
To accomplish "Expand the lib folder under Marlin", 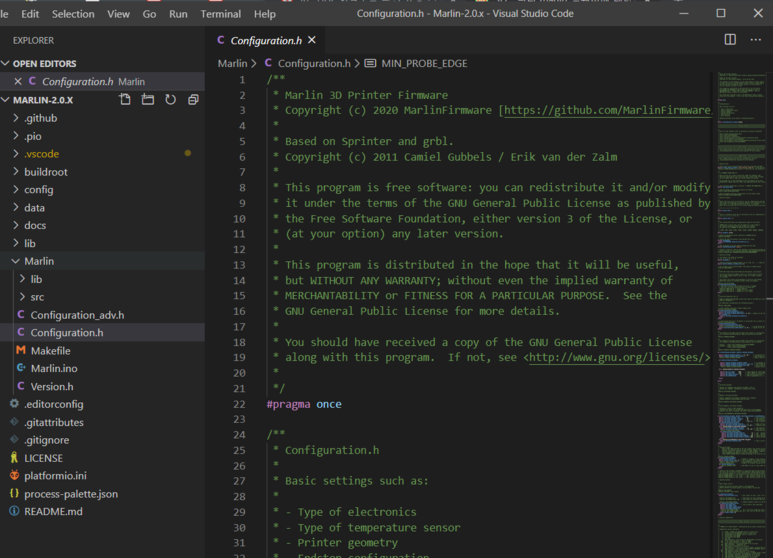I will tap(22, 279).
